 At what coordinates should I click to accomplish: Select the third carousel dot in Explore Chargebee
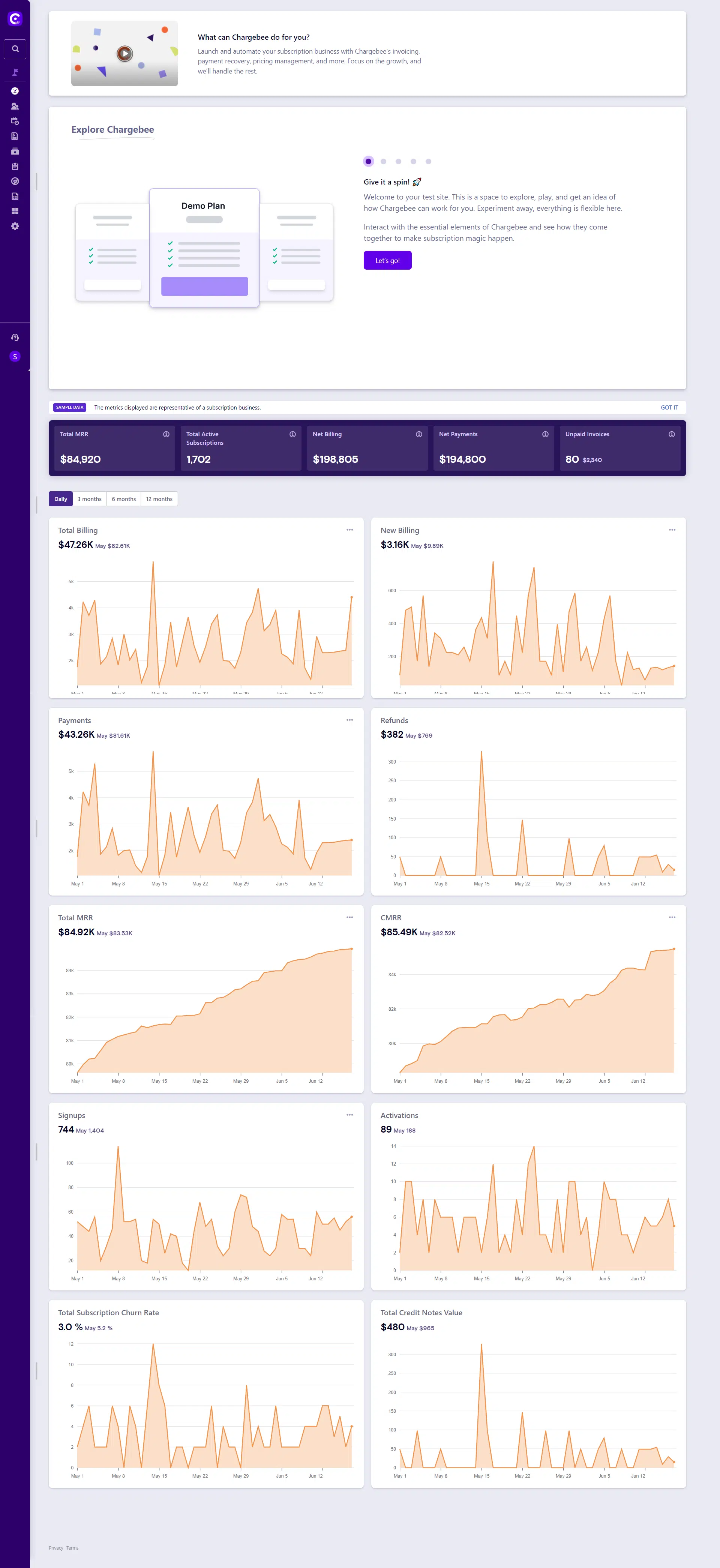coord(398,161)
